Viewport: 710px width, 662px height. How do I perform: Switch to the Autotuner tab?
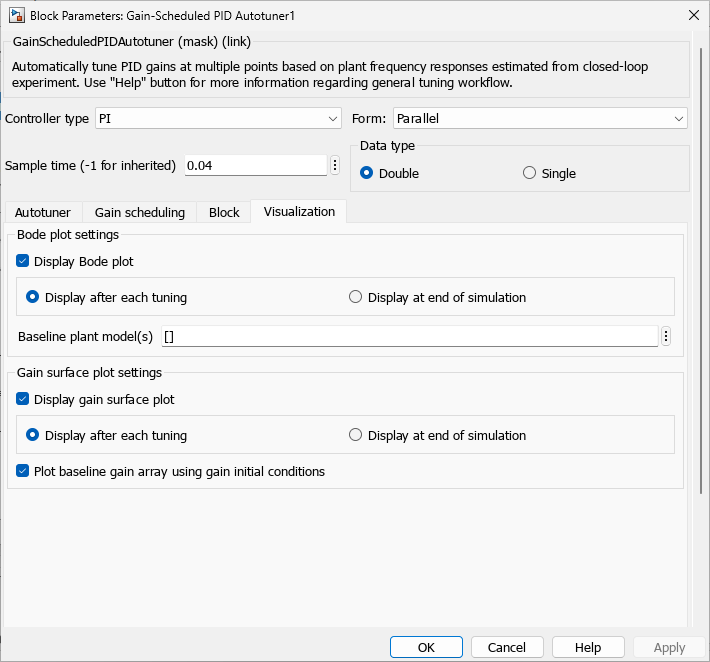tap(42, 212)
